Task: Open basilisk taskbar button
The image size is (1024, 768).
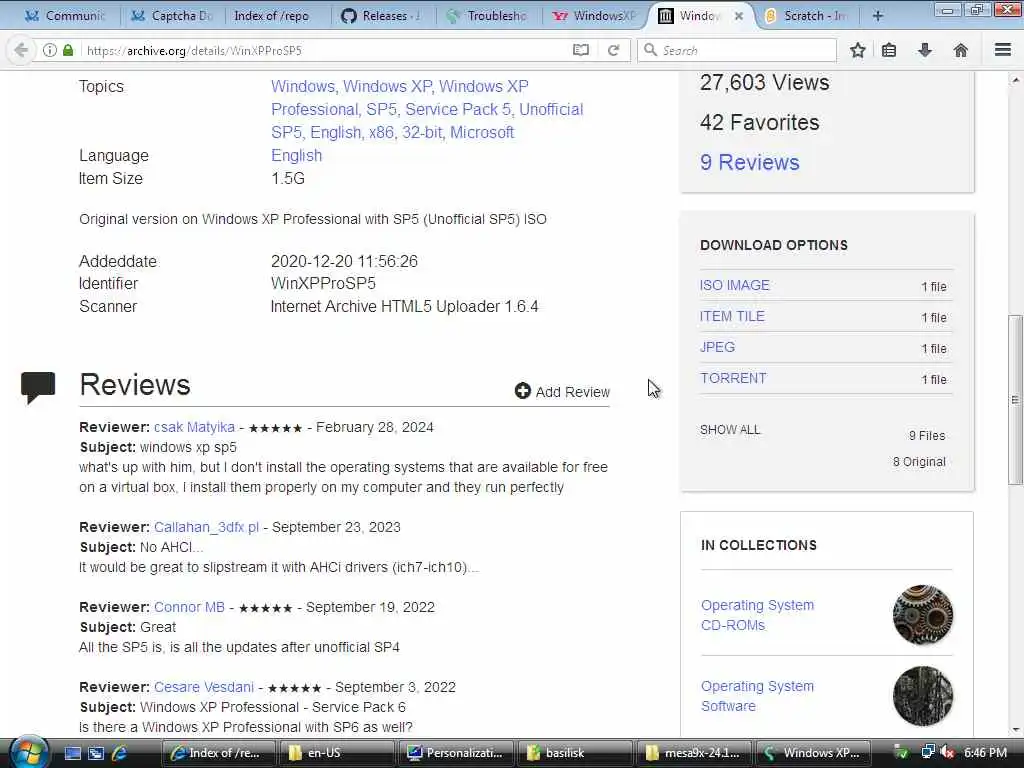Action: pos(573,753)
